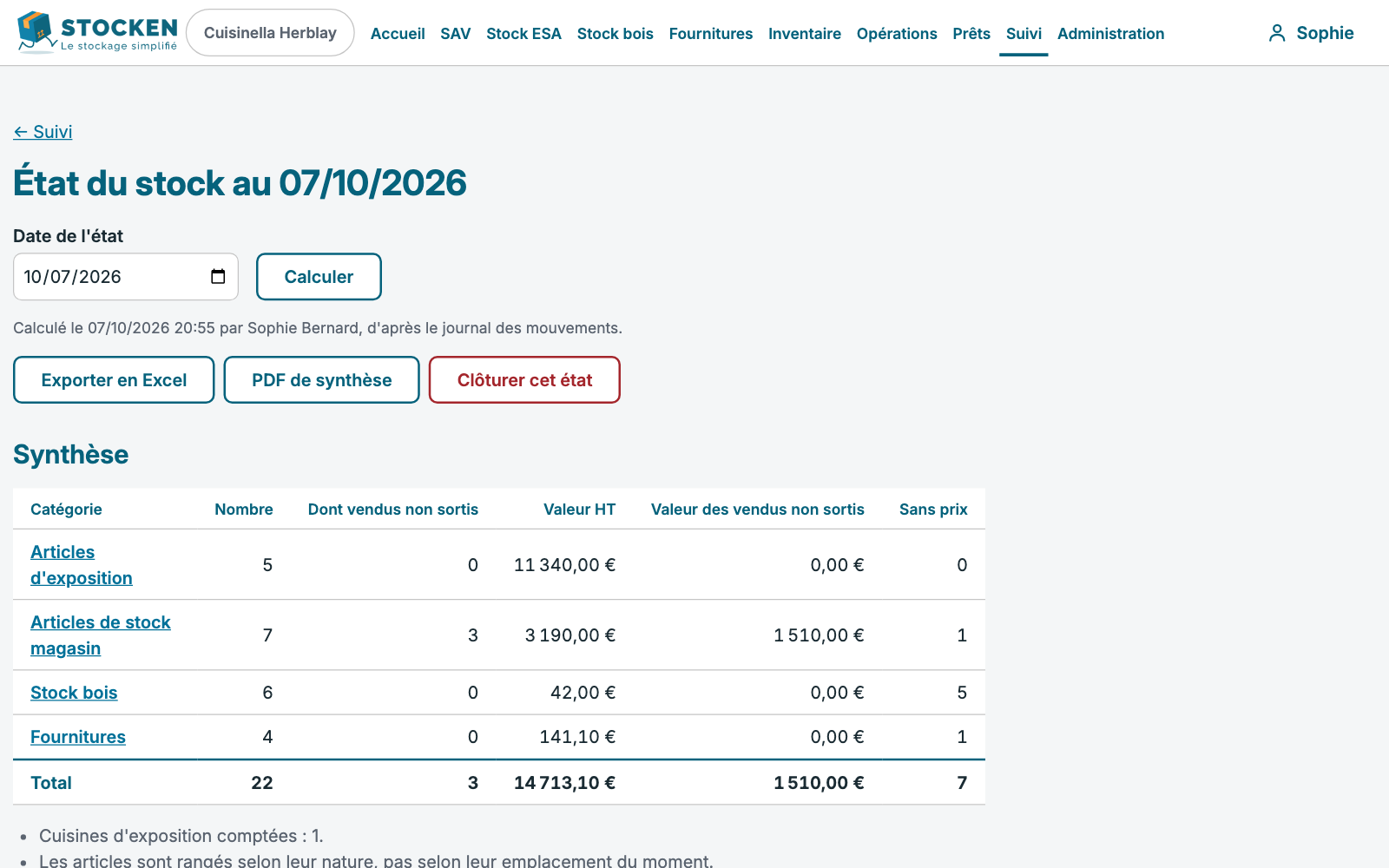1389x868 pixels.
Task: Open the Prêts menu
Action: 971,33
